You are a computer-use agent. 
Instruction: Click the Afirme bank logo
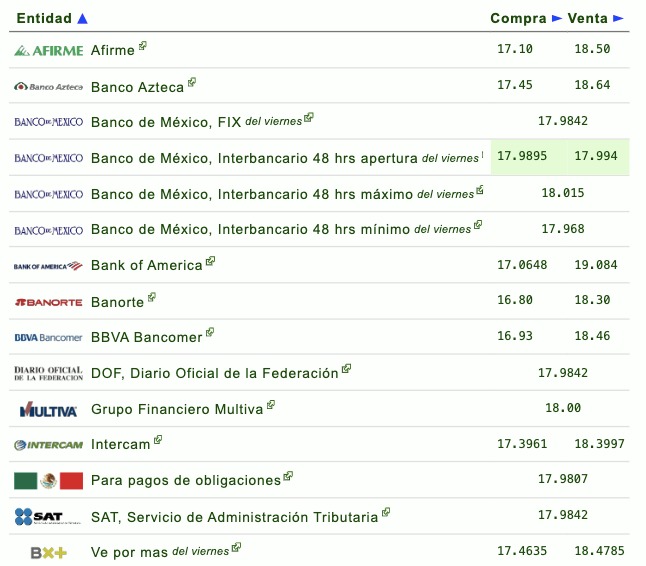tap(49, 51)
